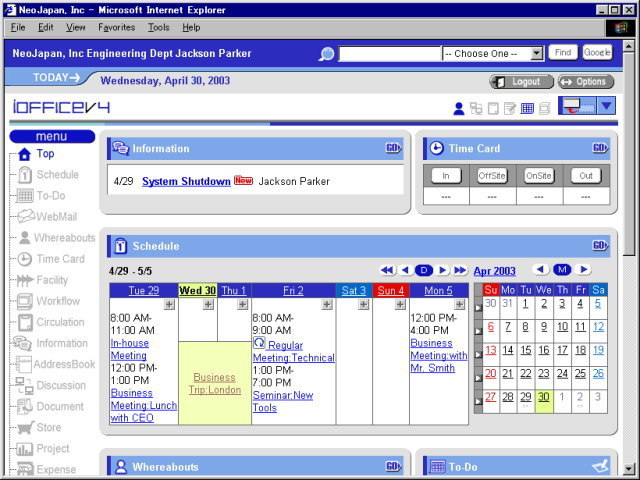Add schedule entry on Mon 5

click(x=460, y=304)
